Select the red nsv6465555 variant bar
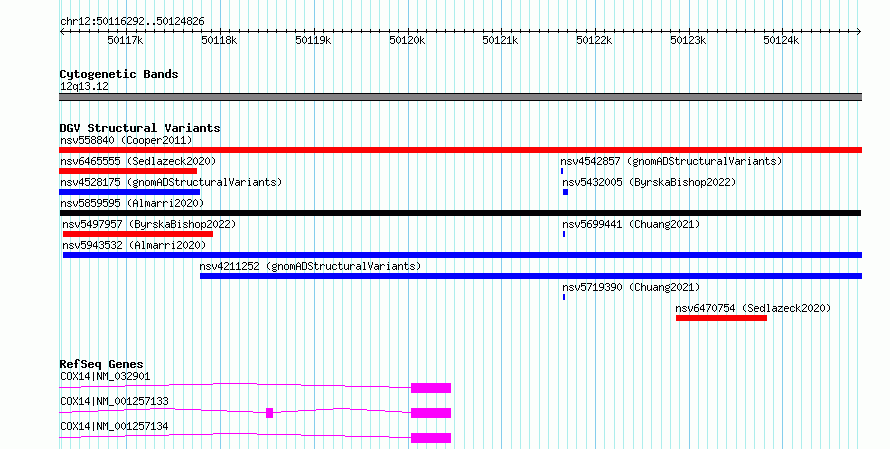Screen dimensions: 890x449 (128, 171)
